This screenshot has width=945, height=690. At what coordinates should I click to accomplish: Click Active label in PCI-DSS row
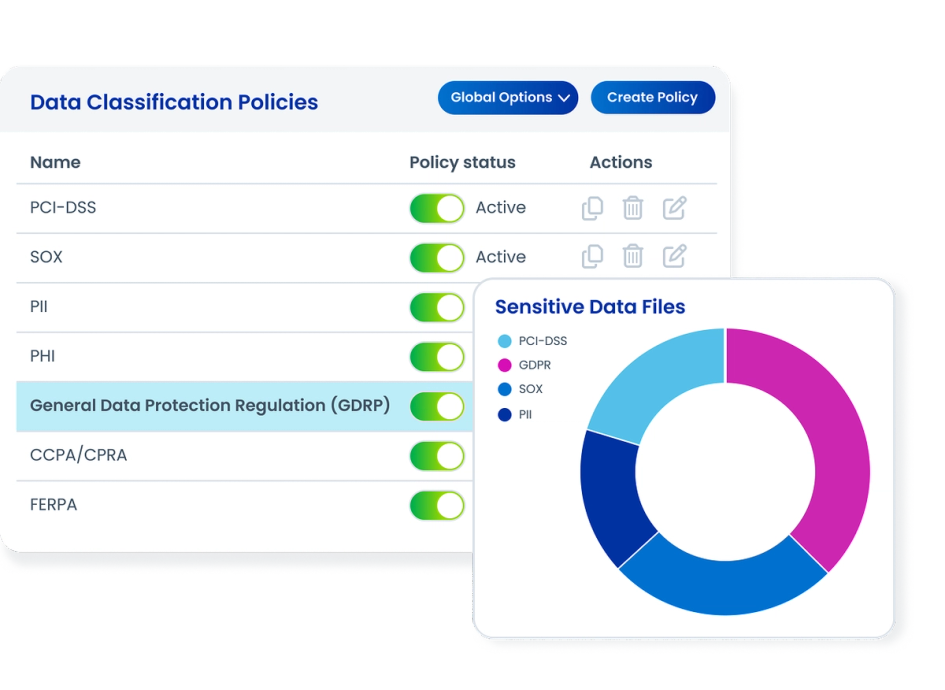pos(500,208)
